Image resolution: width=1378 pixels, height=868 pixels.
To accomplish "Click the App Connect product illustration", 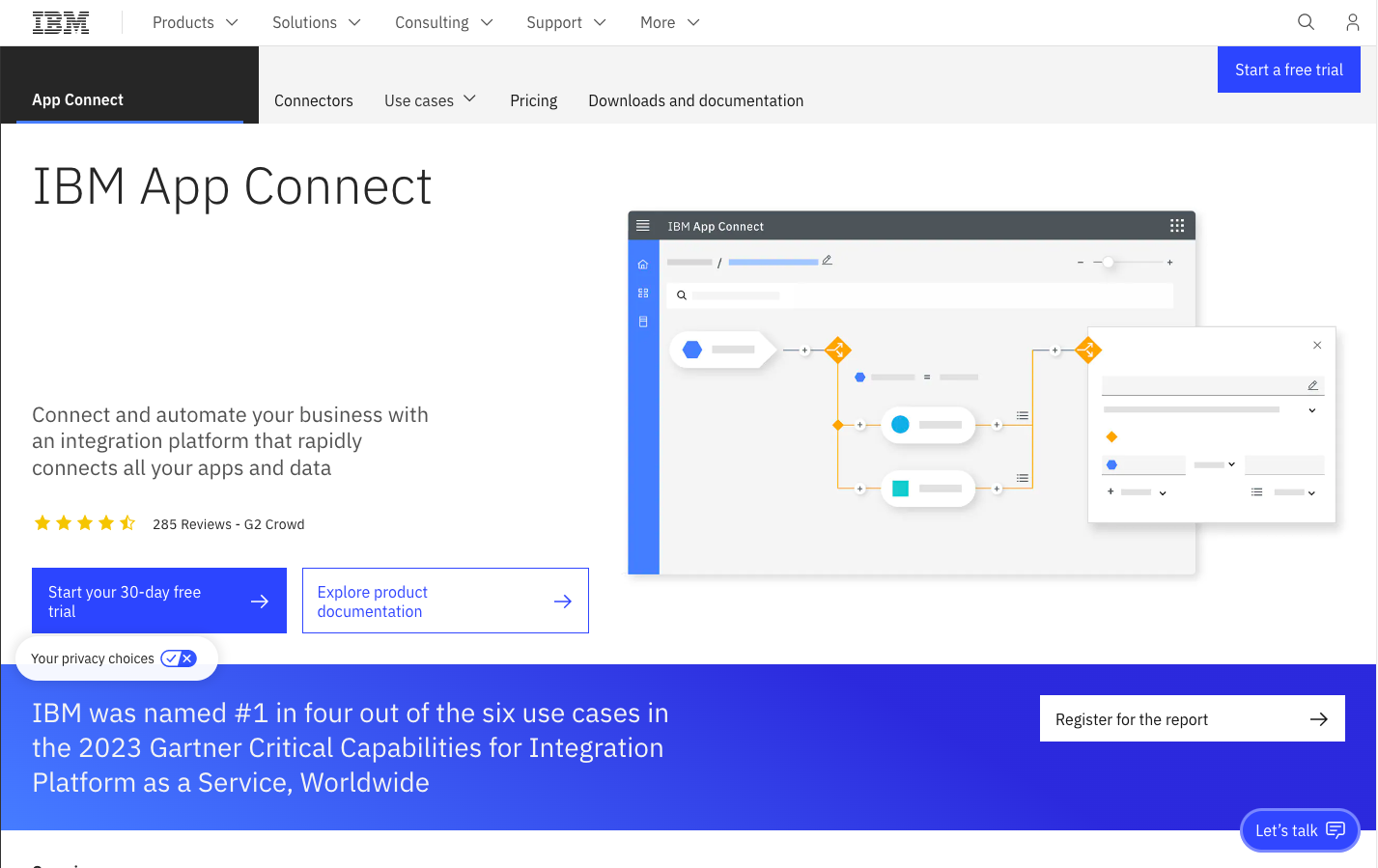I will [982, 392].
